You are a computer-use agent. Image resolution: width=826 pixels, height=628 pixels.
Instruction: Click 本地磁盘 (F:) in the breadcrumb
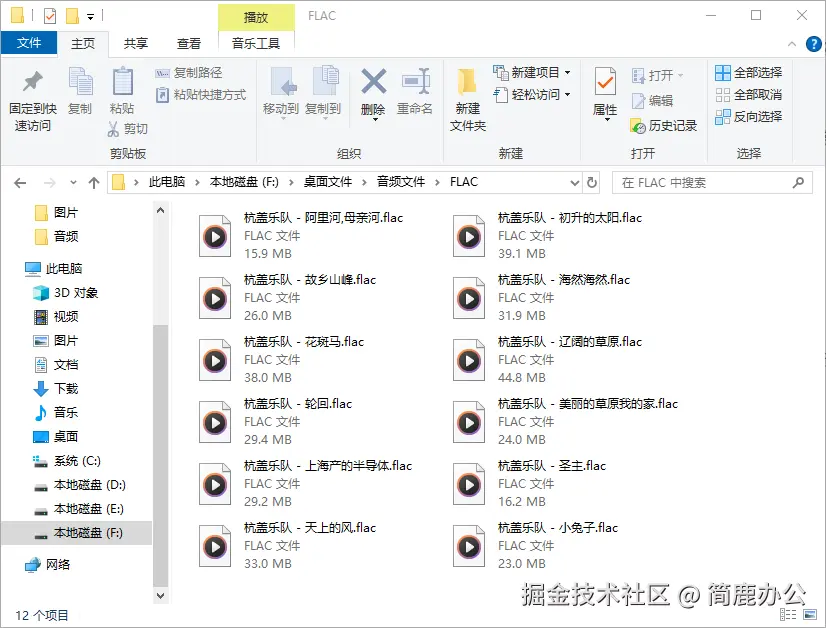[244, 182]
